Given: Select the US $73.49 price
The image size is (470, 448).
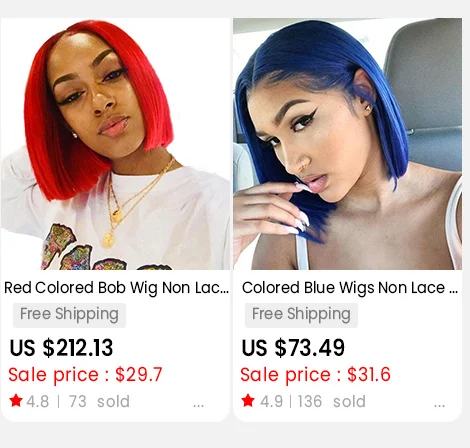Looking at the screenshot, I should click(293, 348).
